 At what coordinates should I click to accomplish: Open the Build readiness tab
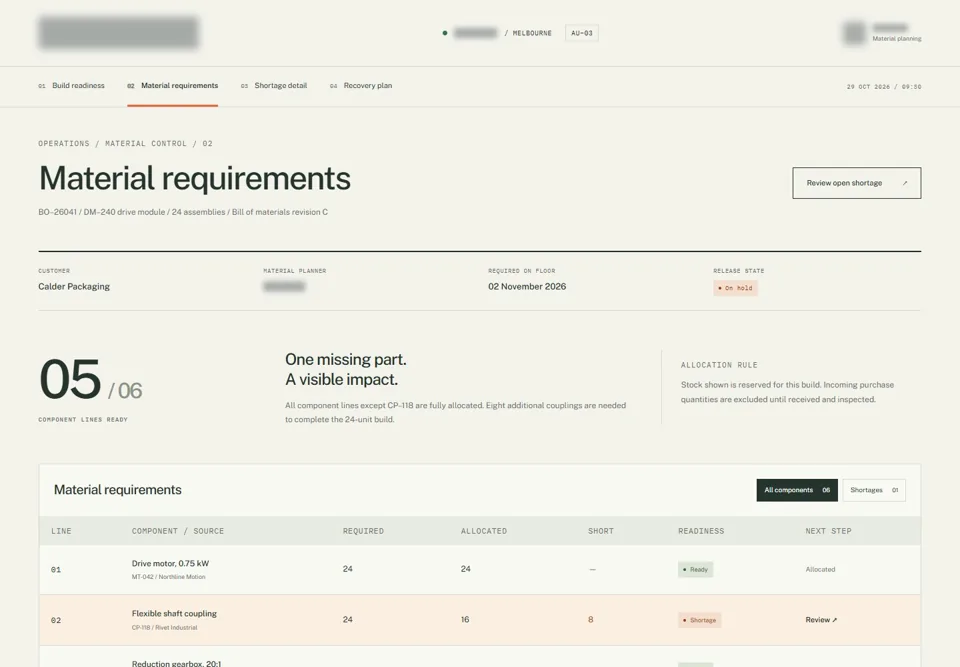(72, 86)
